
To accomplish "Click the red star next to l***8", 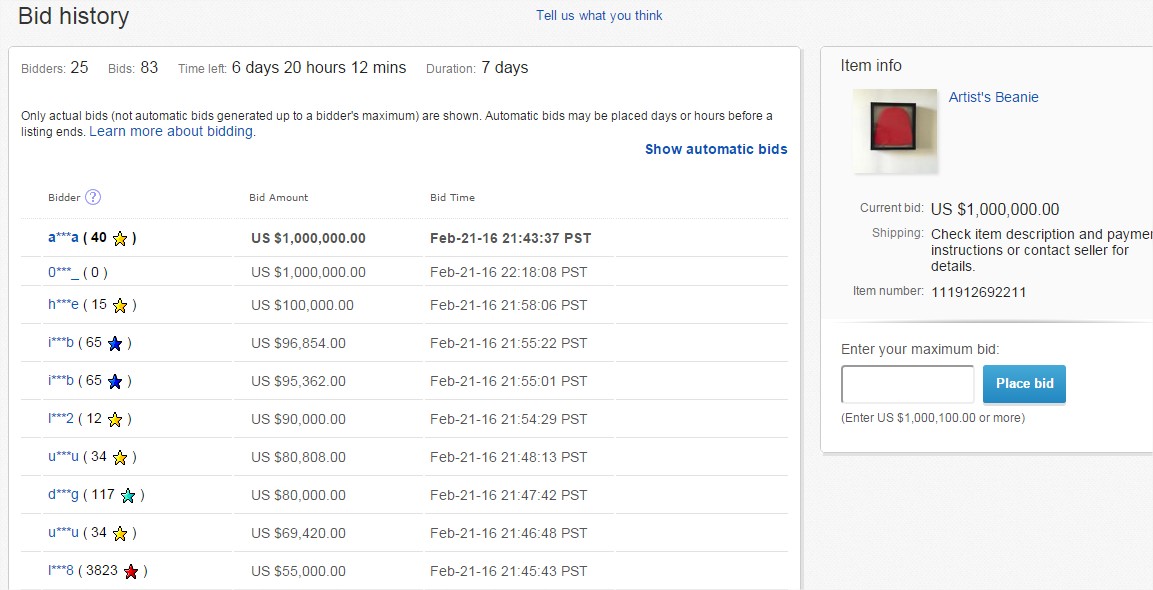I will point(131,571).
